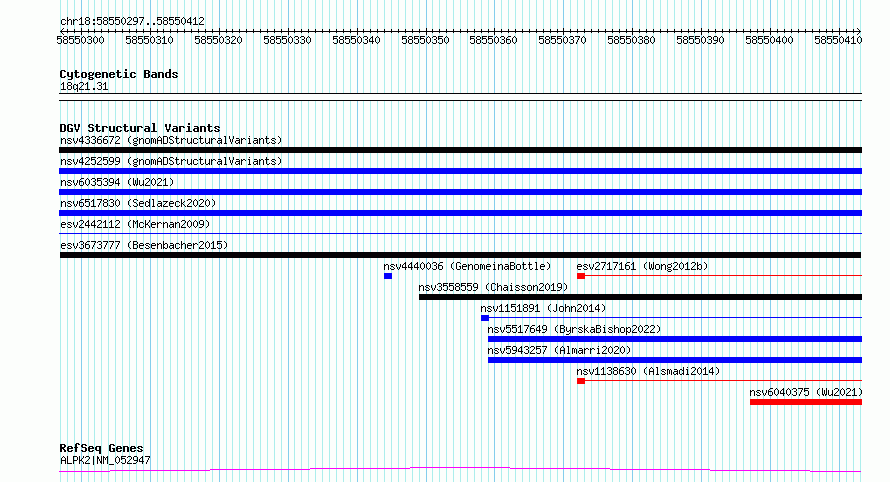The image size is (890, 482).
Task: Click ruler position 58550300
Action: pyautogui.click(x=81, y=40)
